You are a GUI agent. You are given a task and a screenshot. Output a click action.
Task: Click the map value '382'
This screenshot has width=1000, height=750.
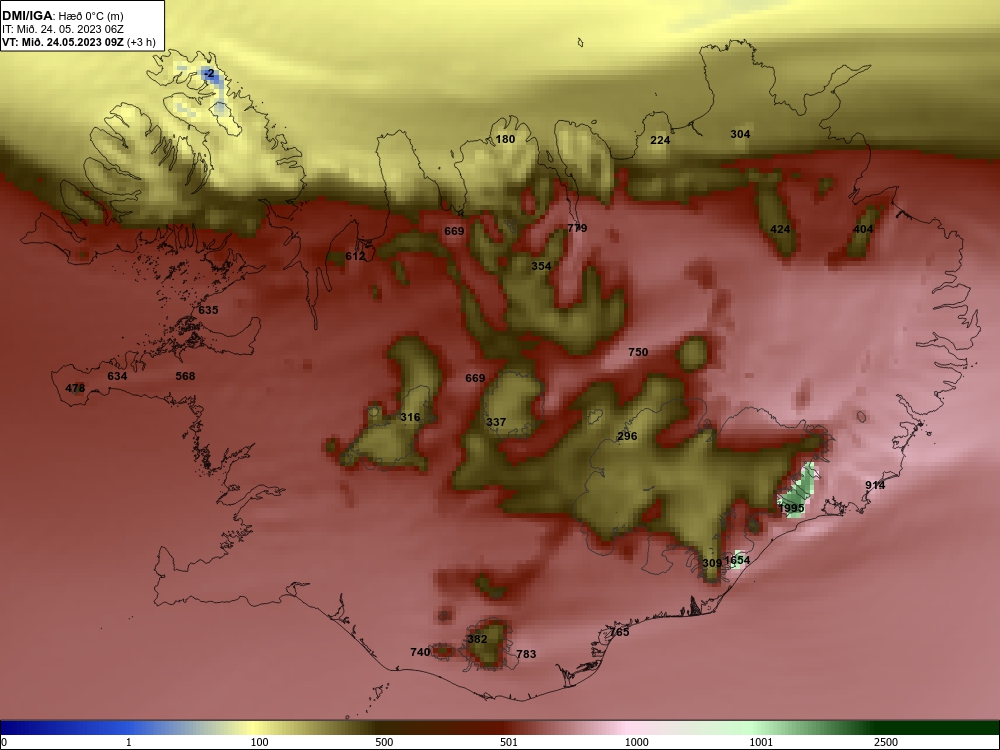pyautogui.click(x=477, y=639)
